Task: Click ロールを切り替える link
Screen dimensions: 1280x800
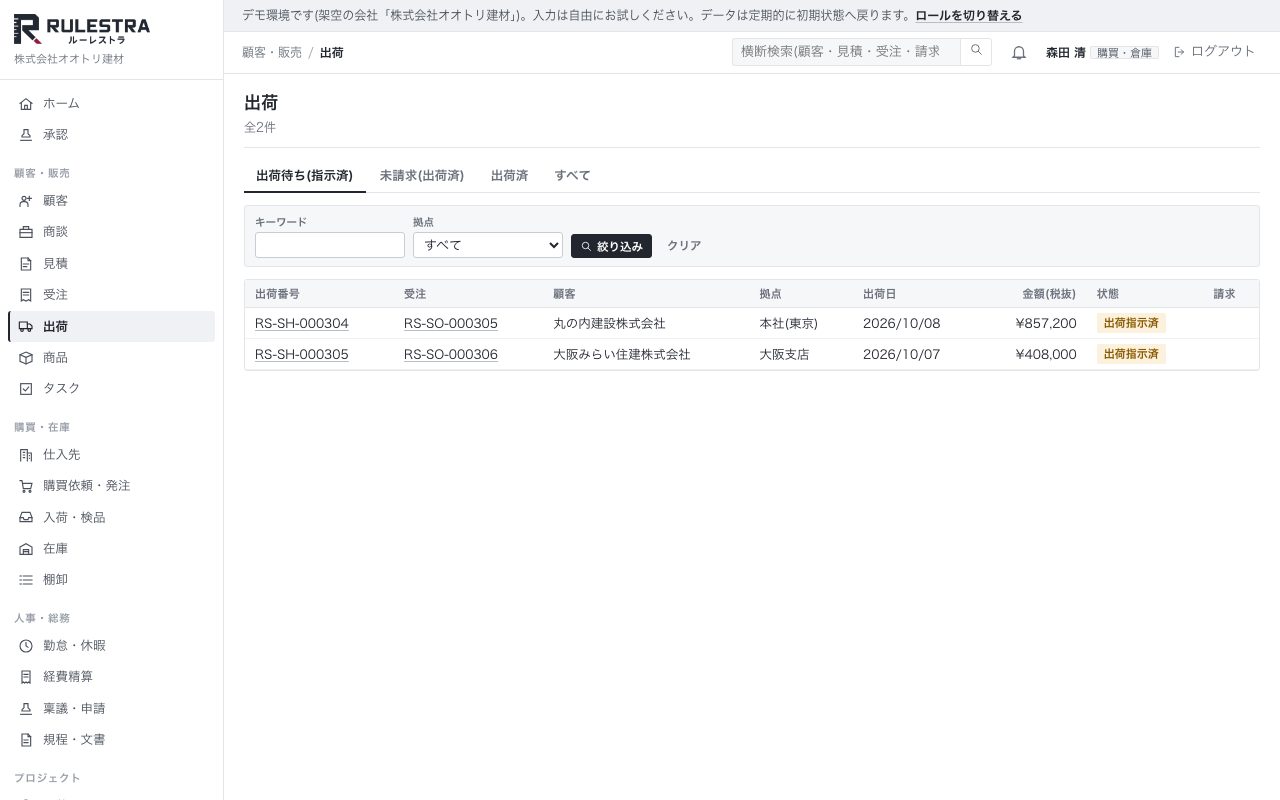Action: 968,16
